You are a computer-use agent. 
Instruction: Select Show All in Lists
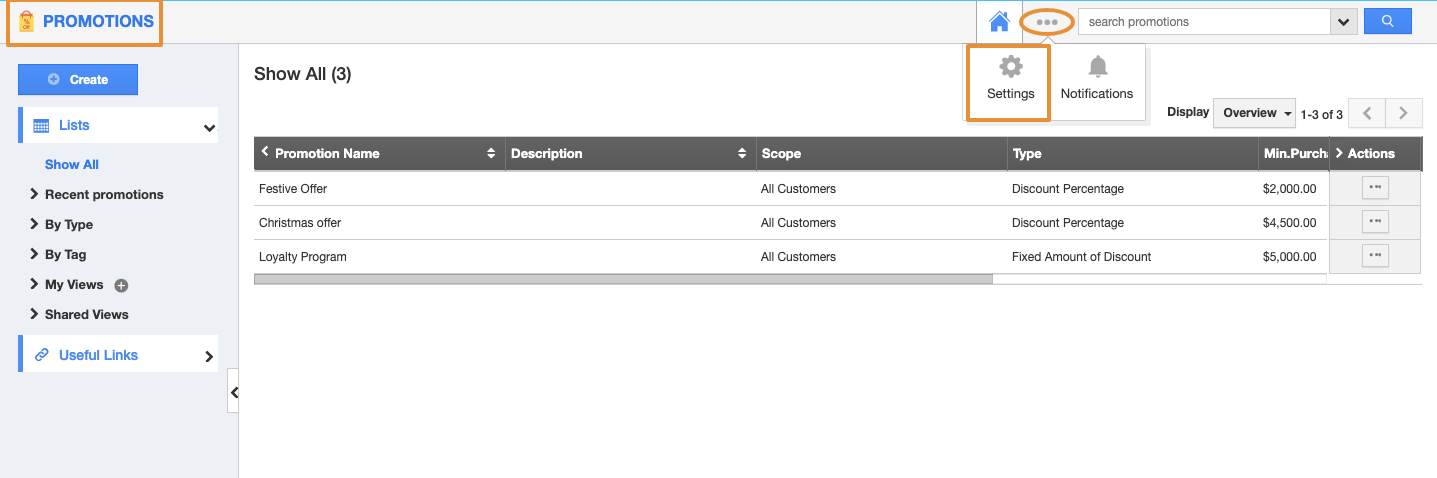pyautogui.click(x=72, y=164)
